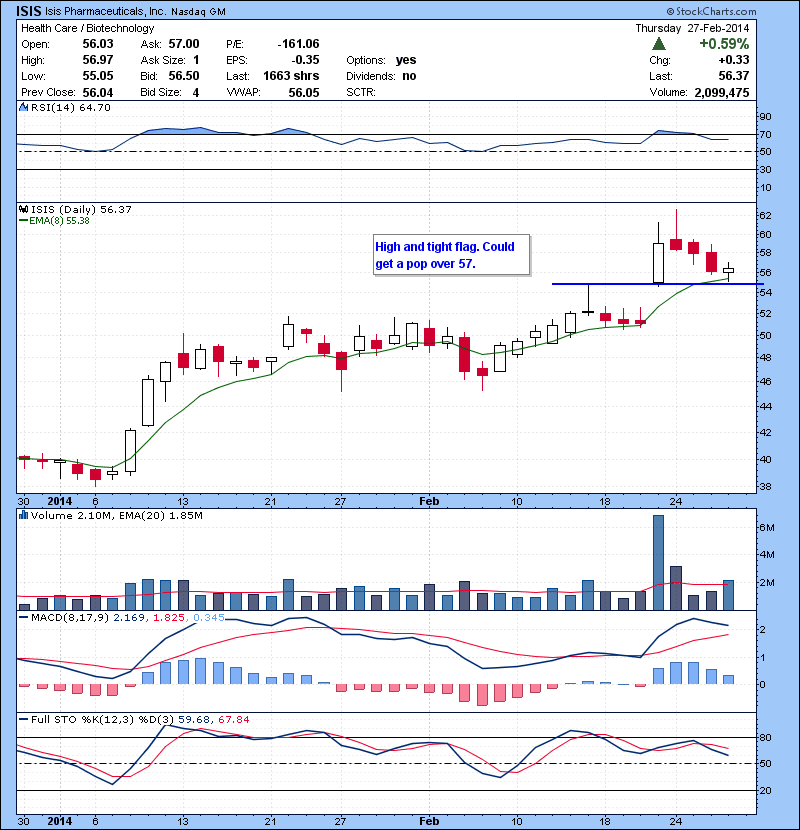Click the Open value 56.03
This screenshot has width=800, height=830.
pos(98,44)
